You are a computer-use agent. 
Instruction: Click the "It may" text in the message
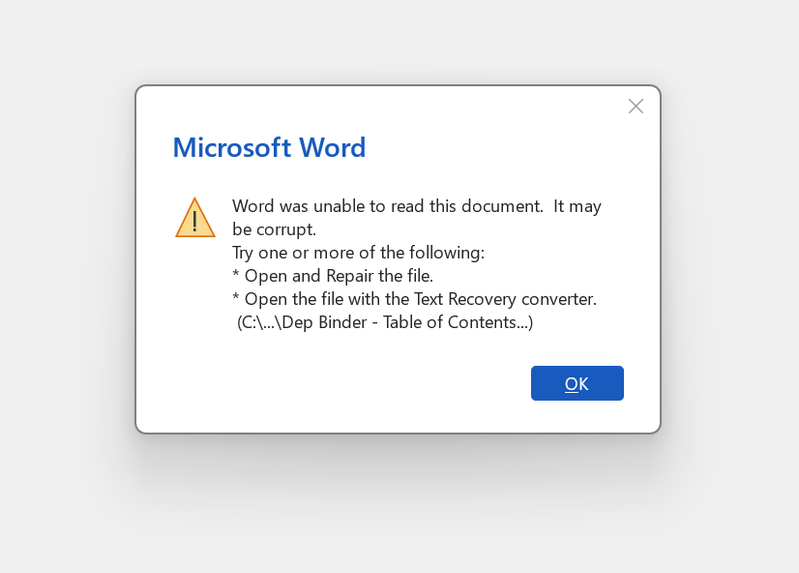pos(577,206)
